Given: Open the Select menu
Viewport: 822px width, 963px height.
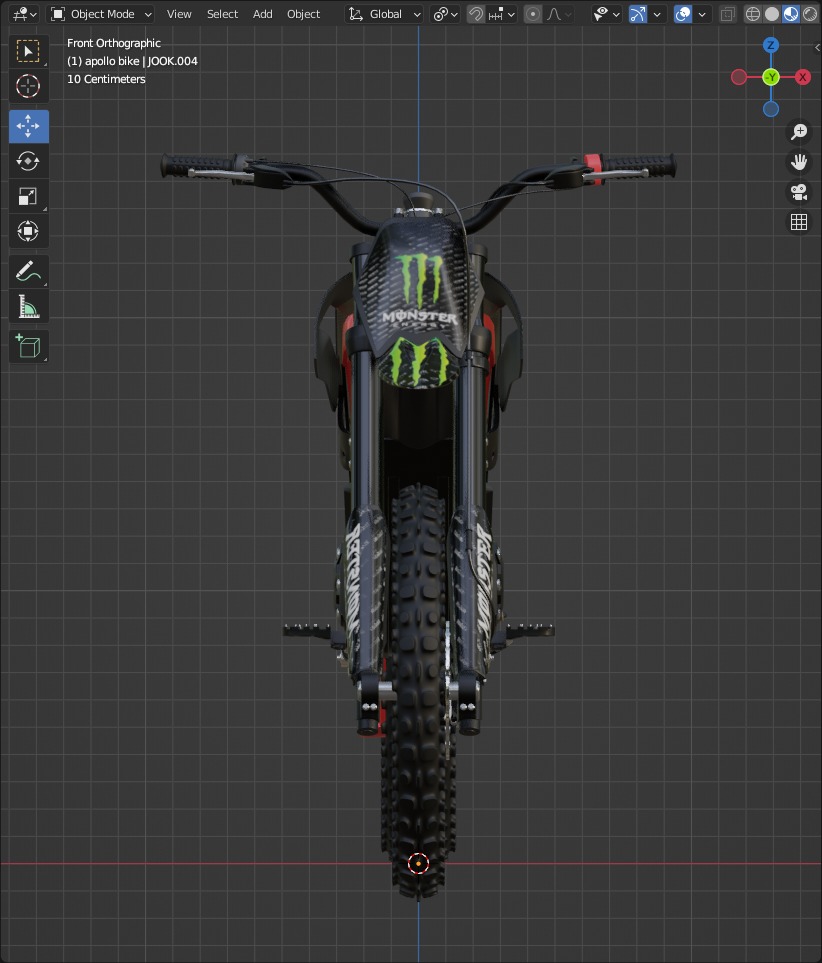Looking at the screenshot, I should 222,14.
